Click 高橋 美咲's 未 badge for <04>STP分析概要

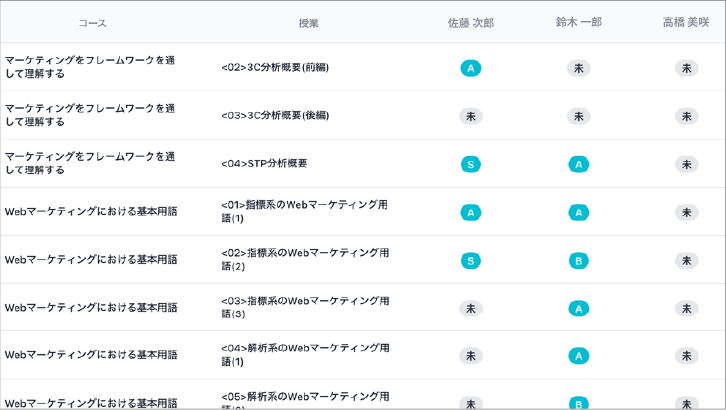(x=686, y=164)
